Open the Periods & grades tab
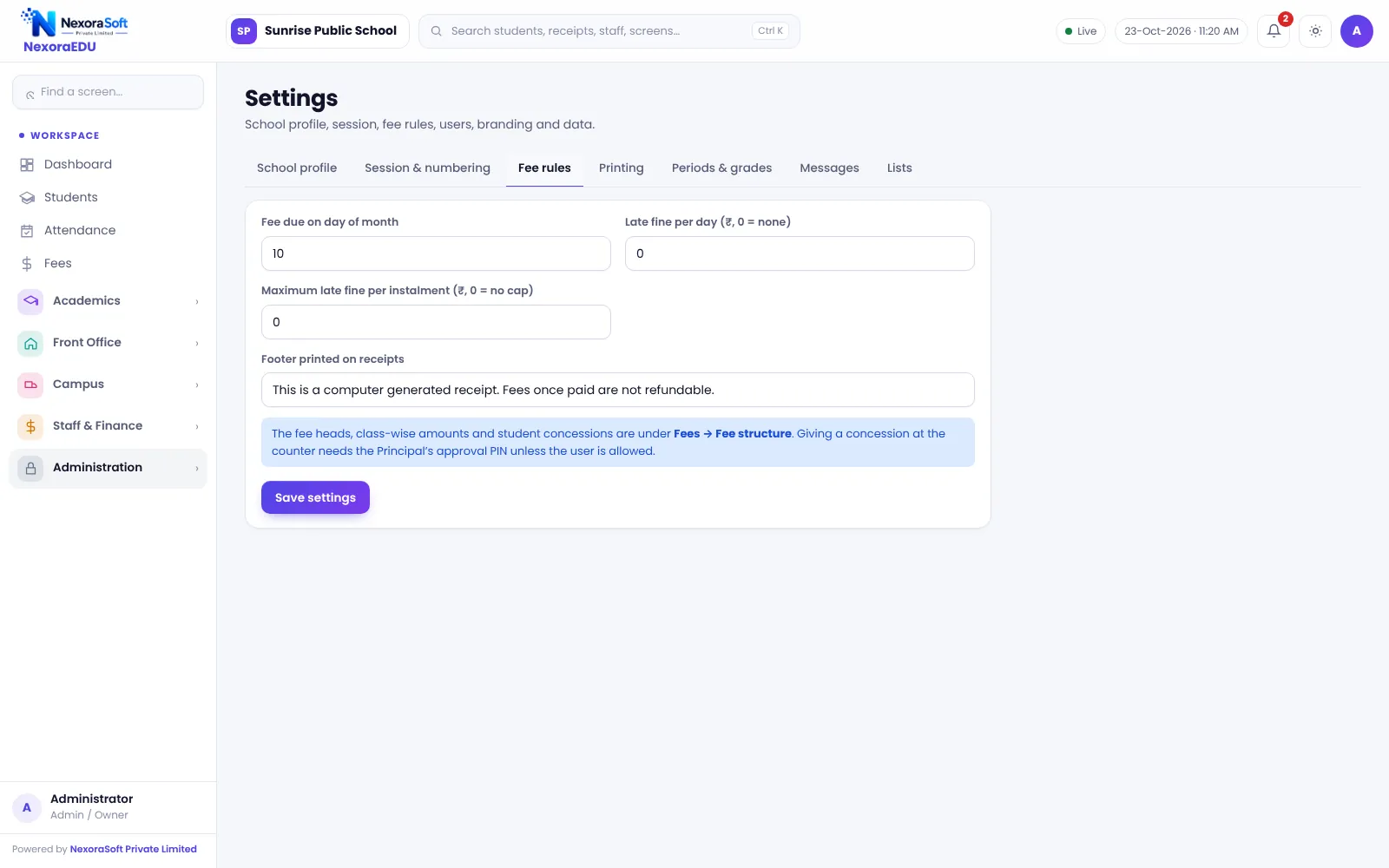Viewport: 1389px width, 868px height. 722,168
